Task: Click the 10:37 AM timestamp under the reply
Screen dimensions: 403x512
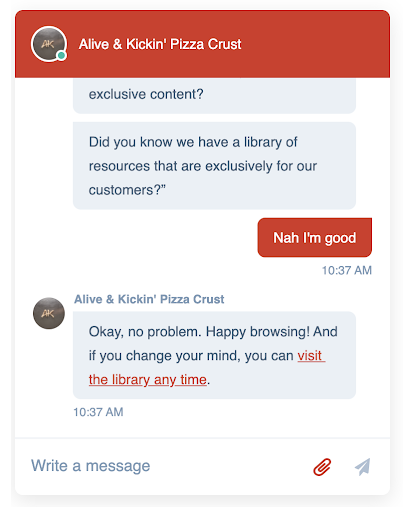Action: (98, 412)
